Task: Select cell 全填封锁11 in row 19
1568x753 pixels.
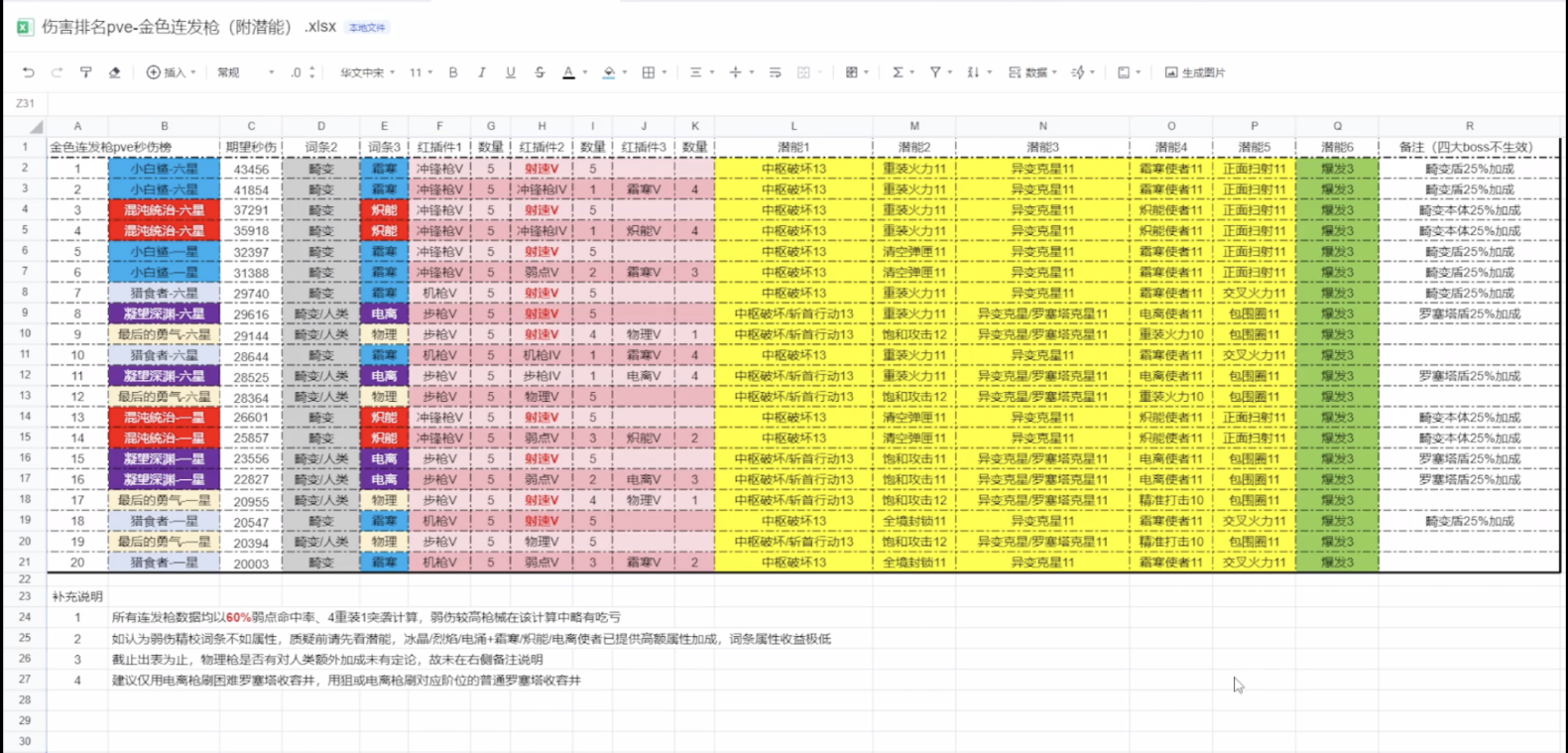Action: tap(913, 521)
